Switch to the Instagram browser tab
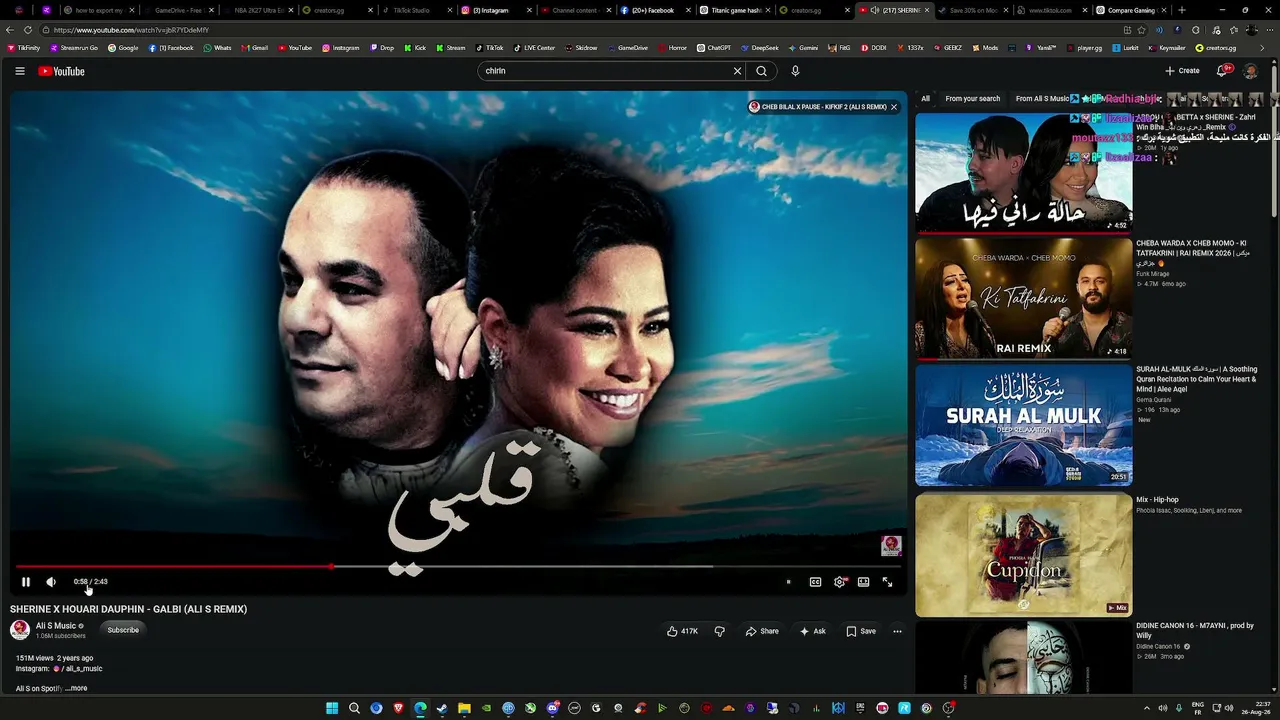This screenshot has height=720, width=1280. [x=496, y=10]
